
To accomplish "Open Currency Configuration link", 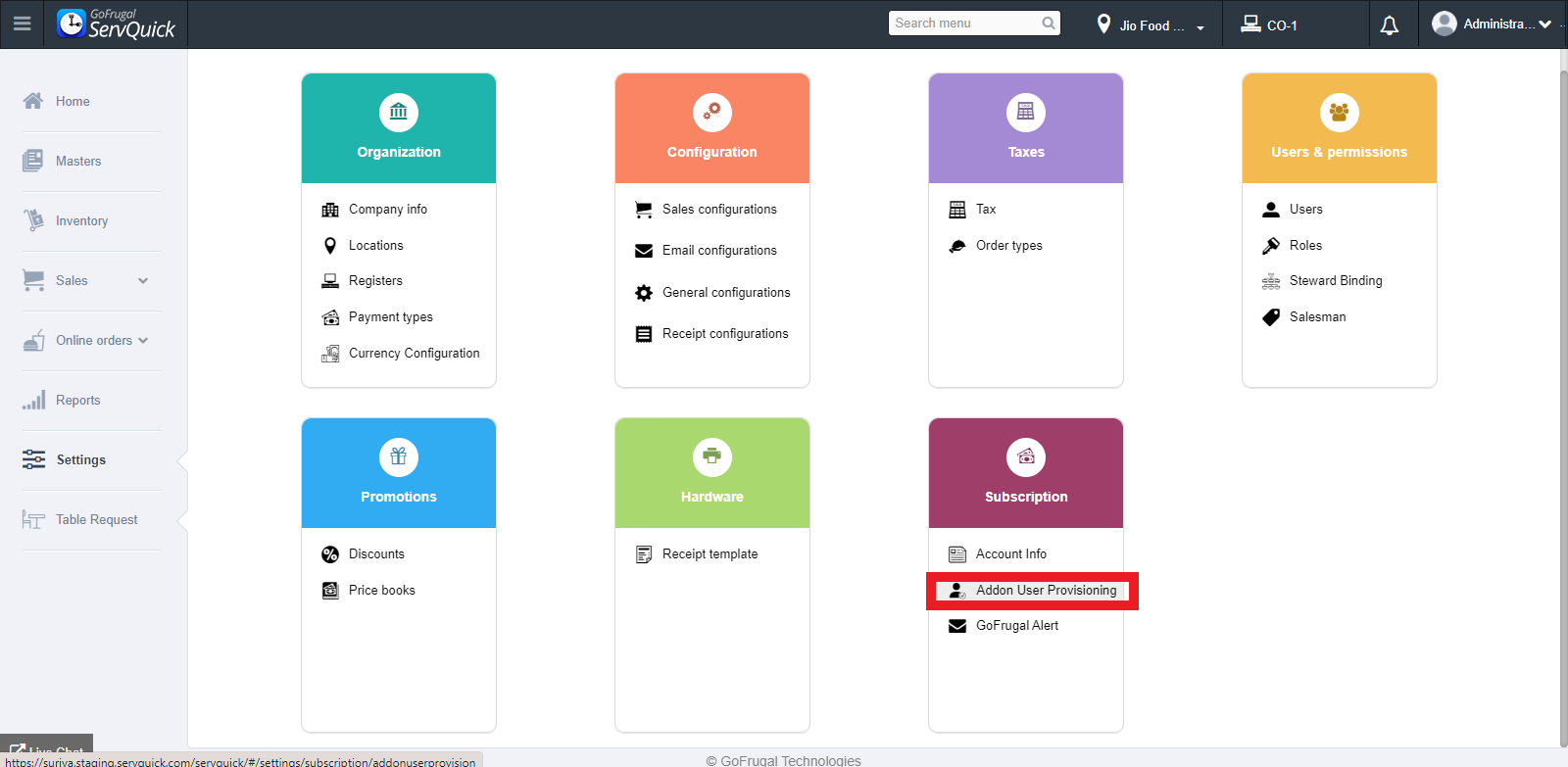I will [415, 354].
